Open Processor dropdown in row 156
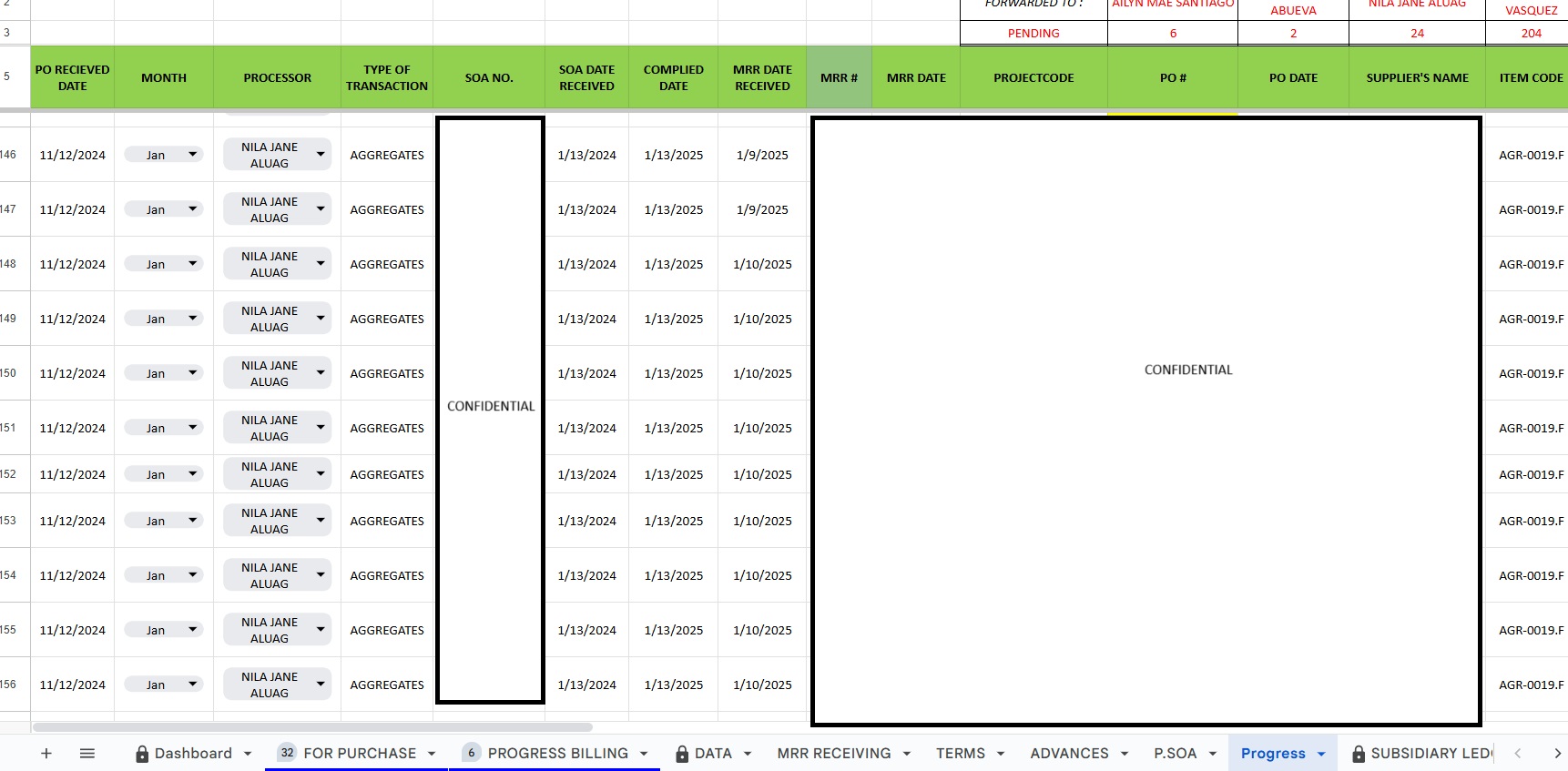Image resolution: width=1568 pixels, height=771 pixels. tap(321, 685)
